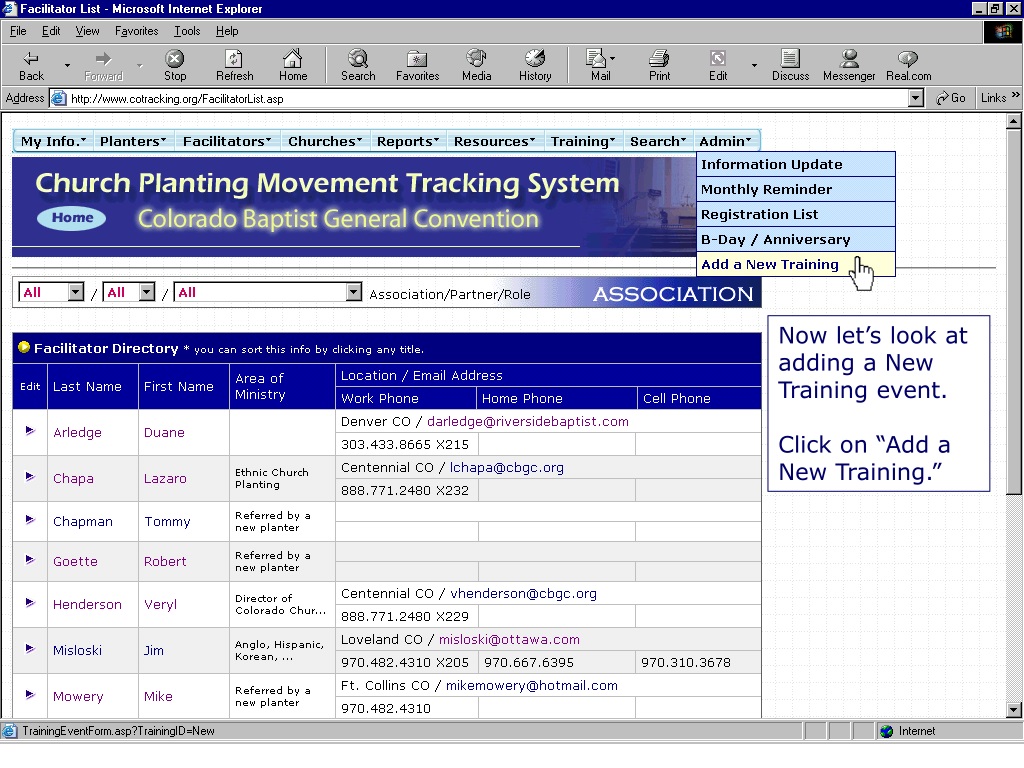Select Monthly Reminder in Admin menu
Image resolution: width=1024 pixels, height=768 pixels.
click(x=795, y=189)
